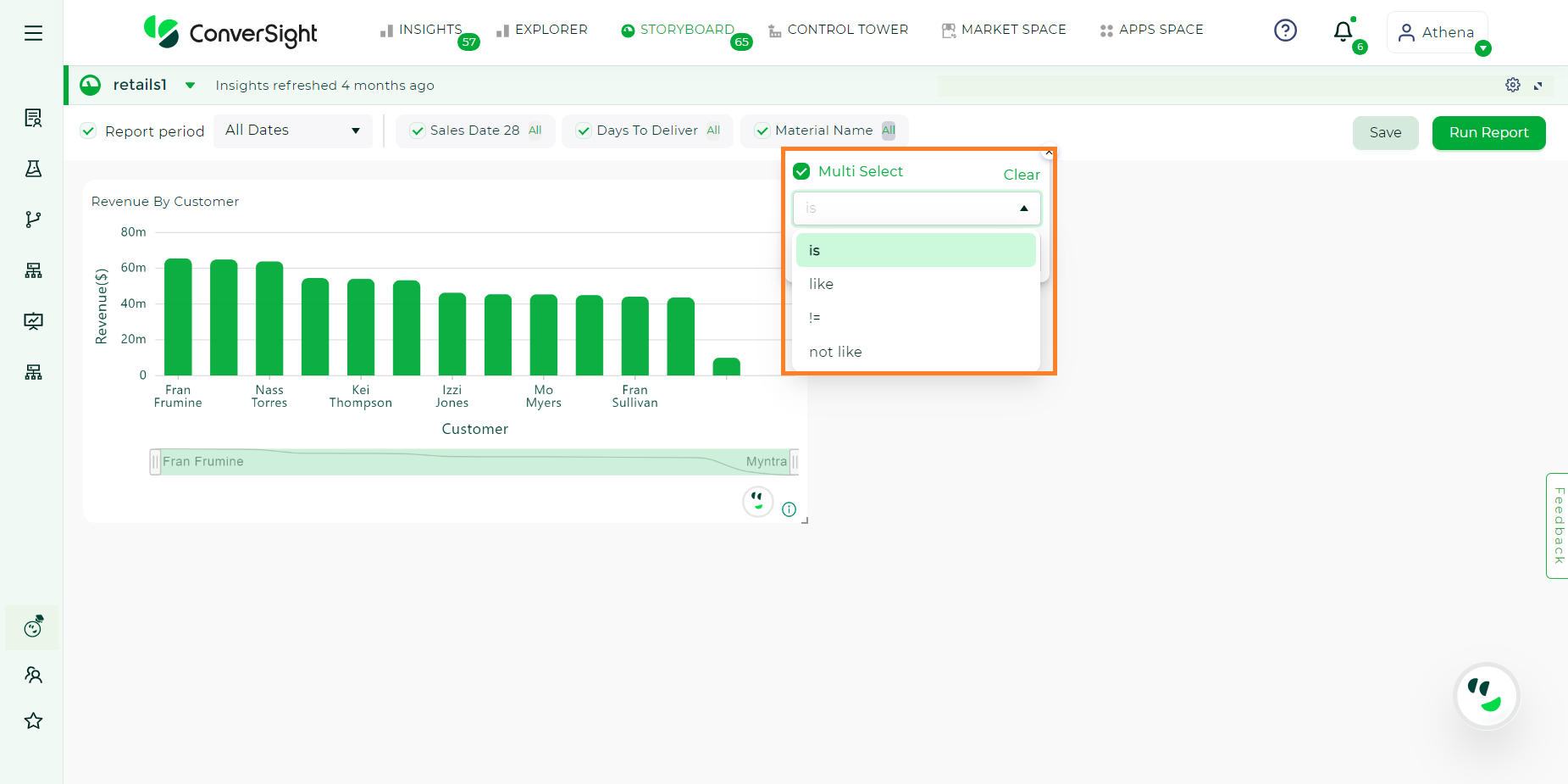
Task: Open the upper hierarchy sidebar icon
Action: [33, 270]
